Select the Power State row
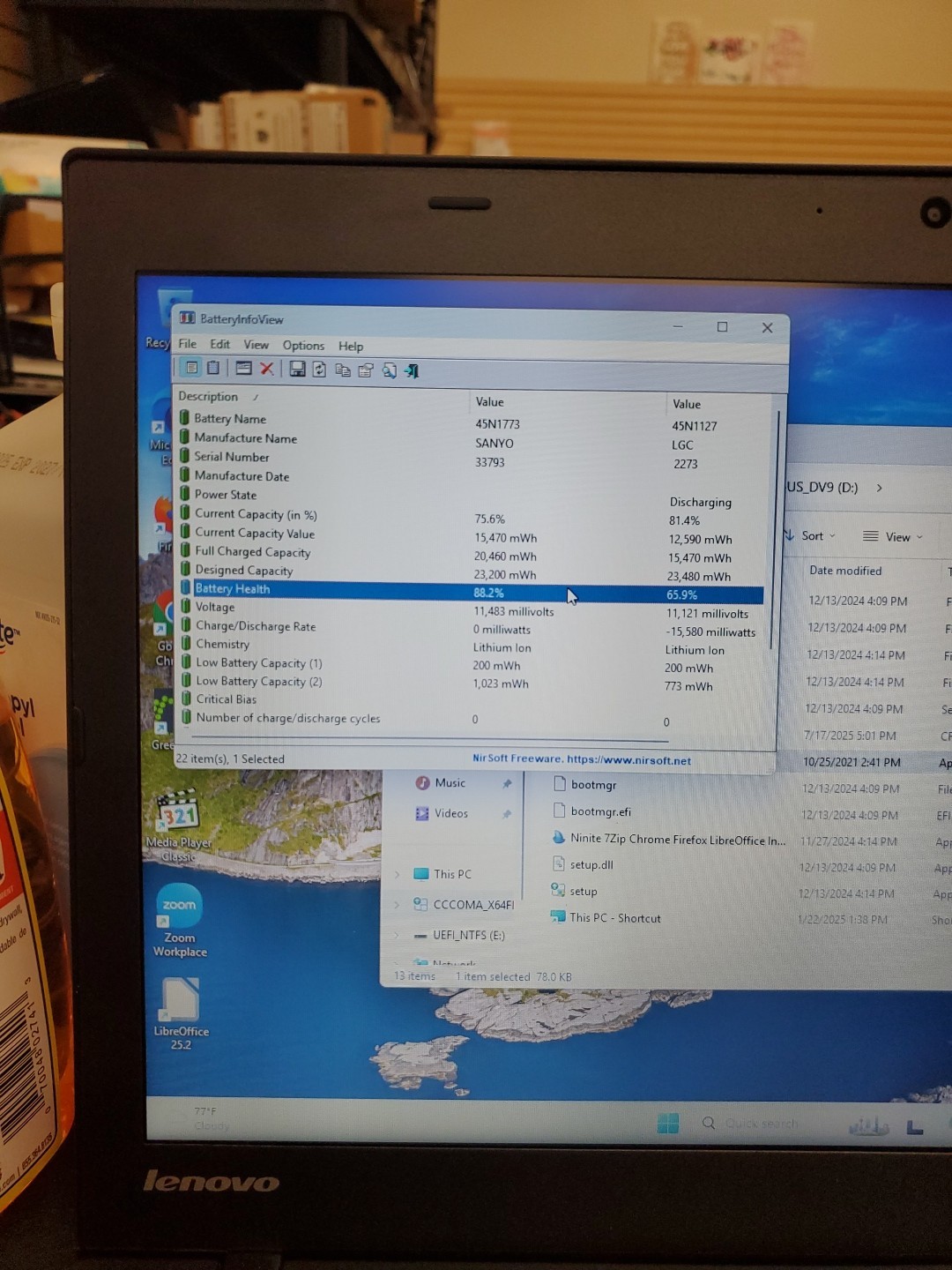This screenshot has width=952, height=1270. 472,497
